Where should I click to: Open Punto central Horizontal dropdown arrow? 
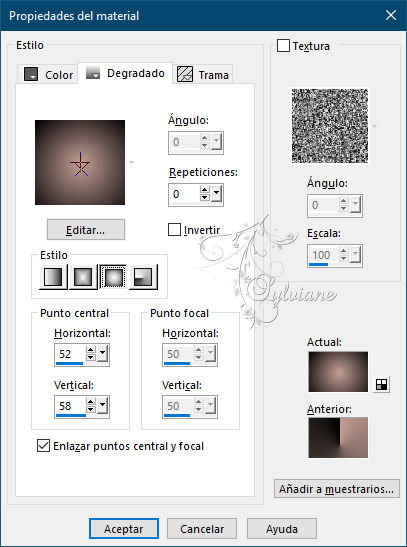(x=102, y=354)
